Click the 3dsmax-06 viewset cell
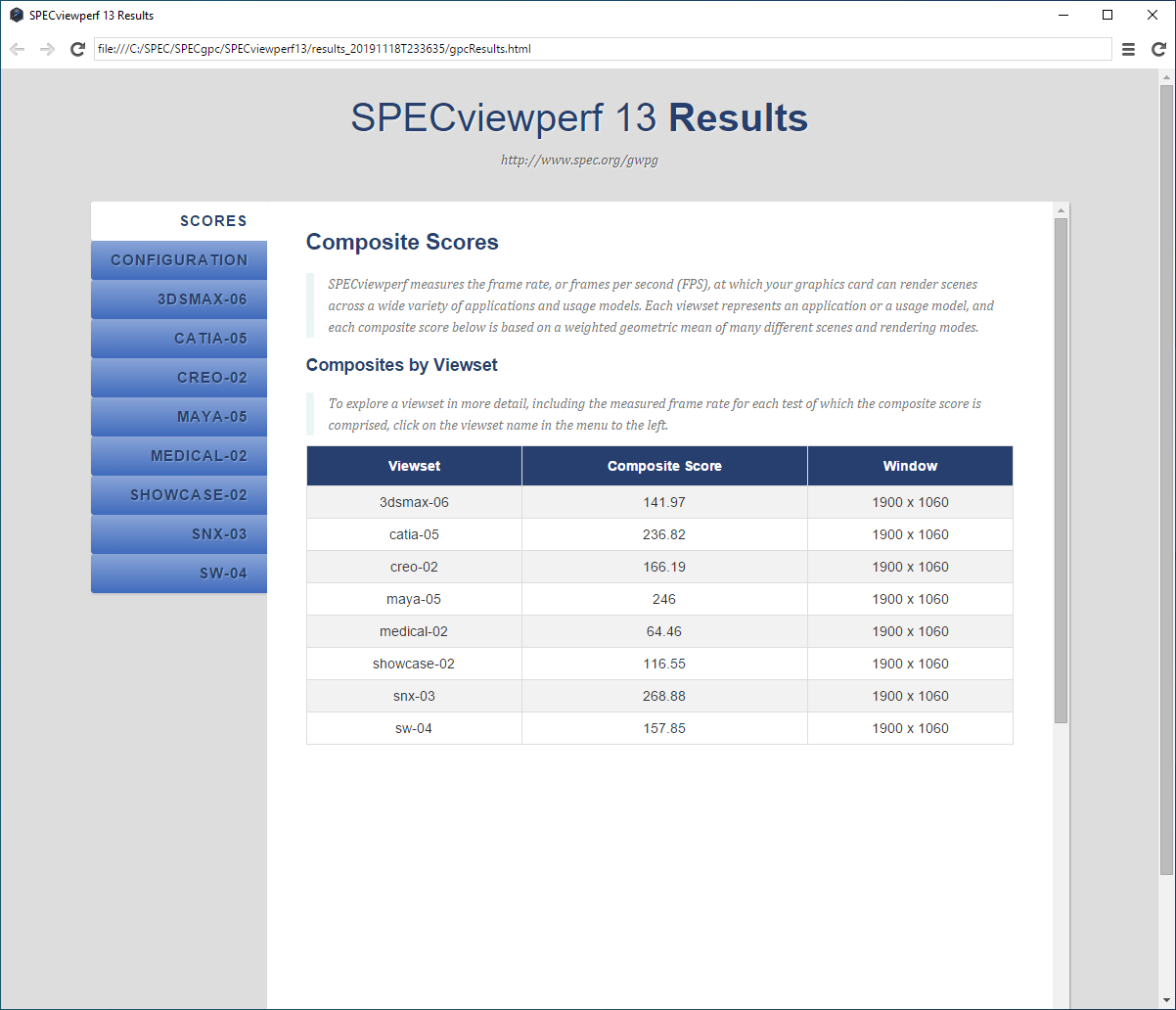 point(414,502)
